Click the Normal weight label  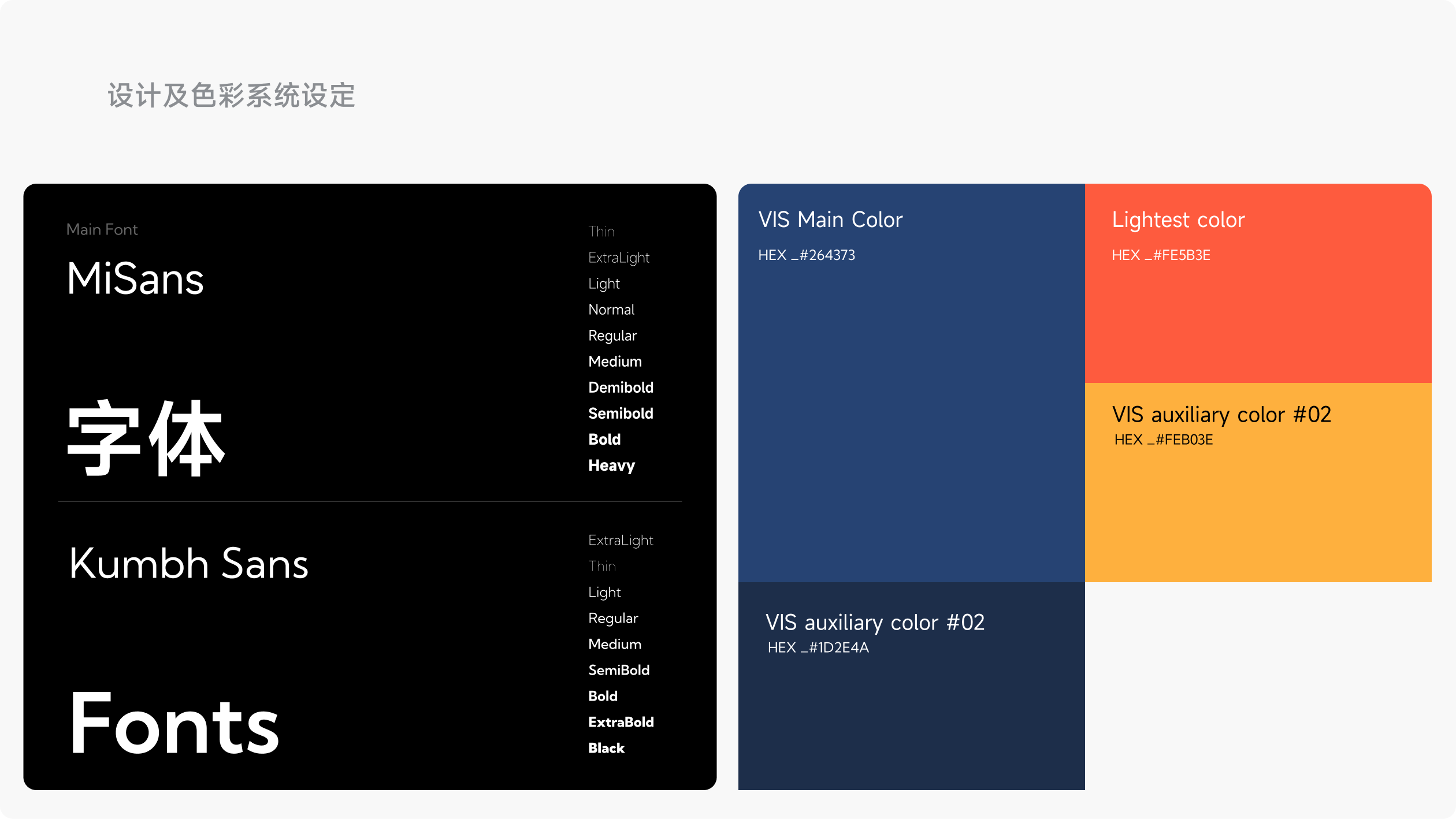pyautogui.click(x=611, y=310)
